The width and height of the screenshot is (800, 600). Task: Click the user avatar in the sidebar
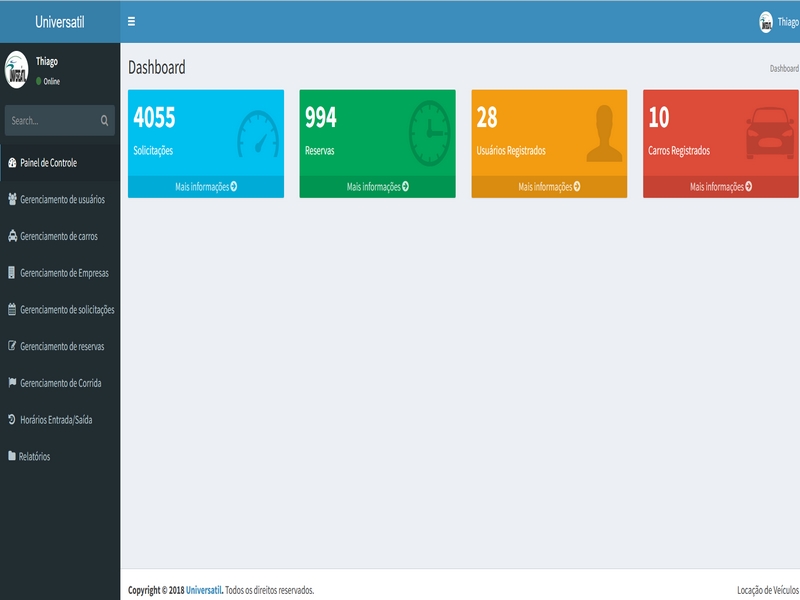[17, 70]
